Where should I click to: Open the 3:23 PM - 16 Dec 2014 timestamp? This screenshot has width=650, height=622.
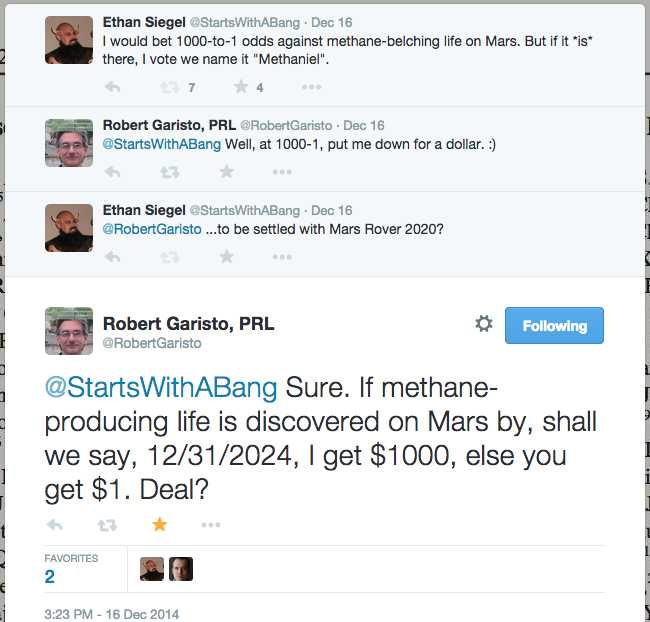point(112,614)
